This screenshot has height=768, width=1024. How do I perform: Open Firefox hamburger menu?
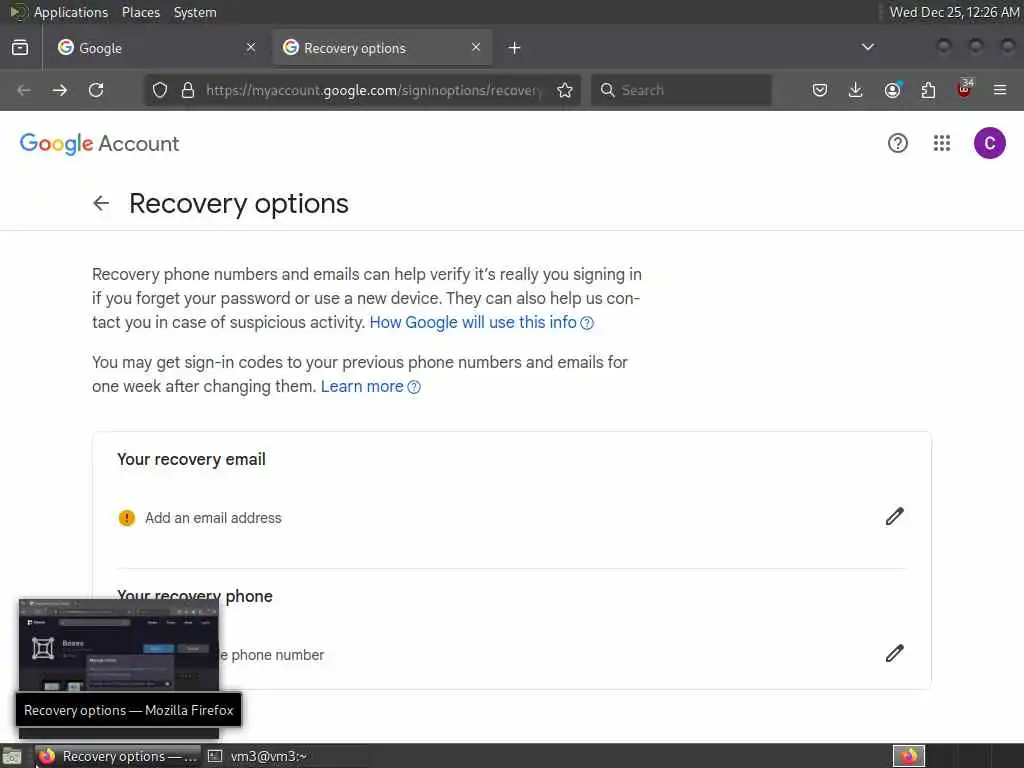tap(1000, 90)
